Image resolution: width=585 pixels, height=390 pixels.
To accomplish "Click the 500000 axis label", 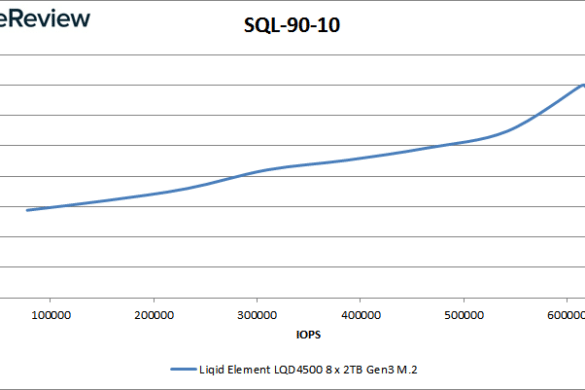I will pyautogui.click(x=464, y=315).
